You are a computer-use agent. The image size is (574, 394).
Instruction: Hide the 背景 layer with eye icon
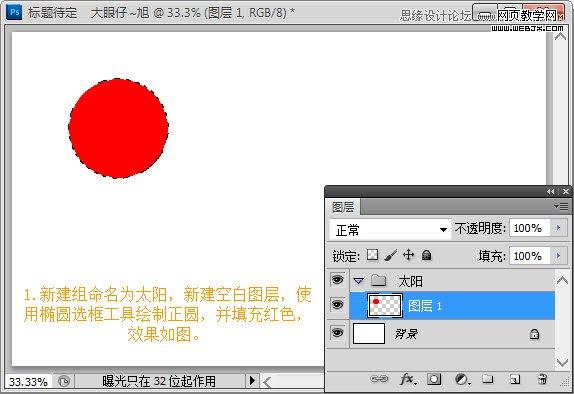(x=337, y=333)
